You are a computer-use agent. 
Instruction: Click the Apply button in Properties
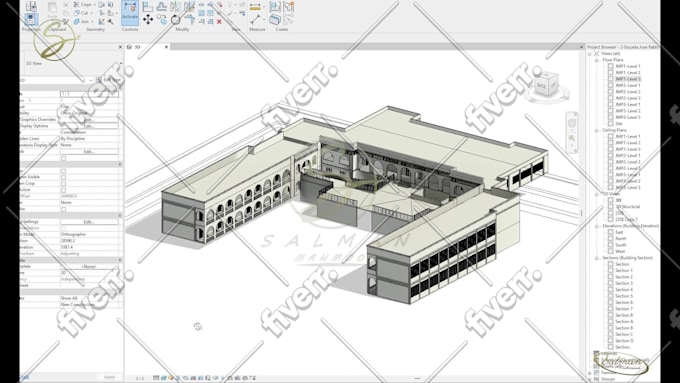coord(109,377)
